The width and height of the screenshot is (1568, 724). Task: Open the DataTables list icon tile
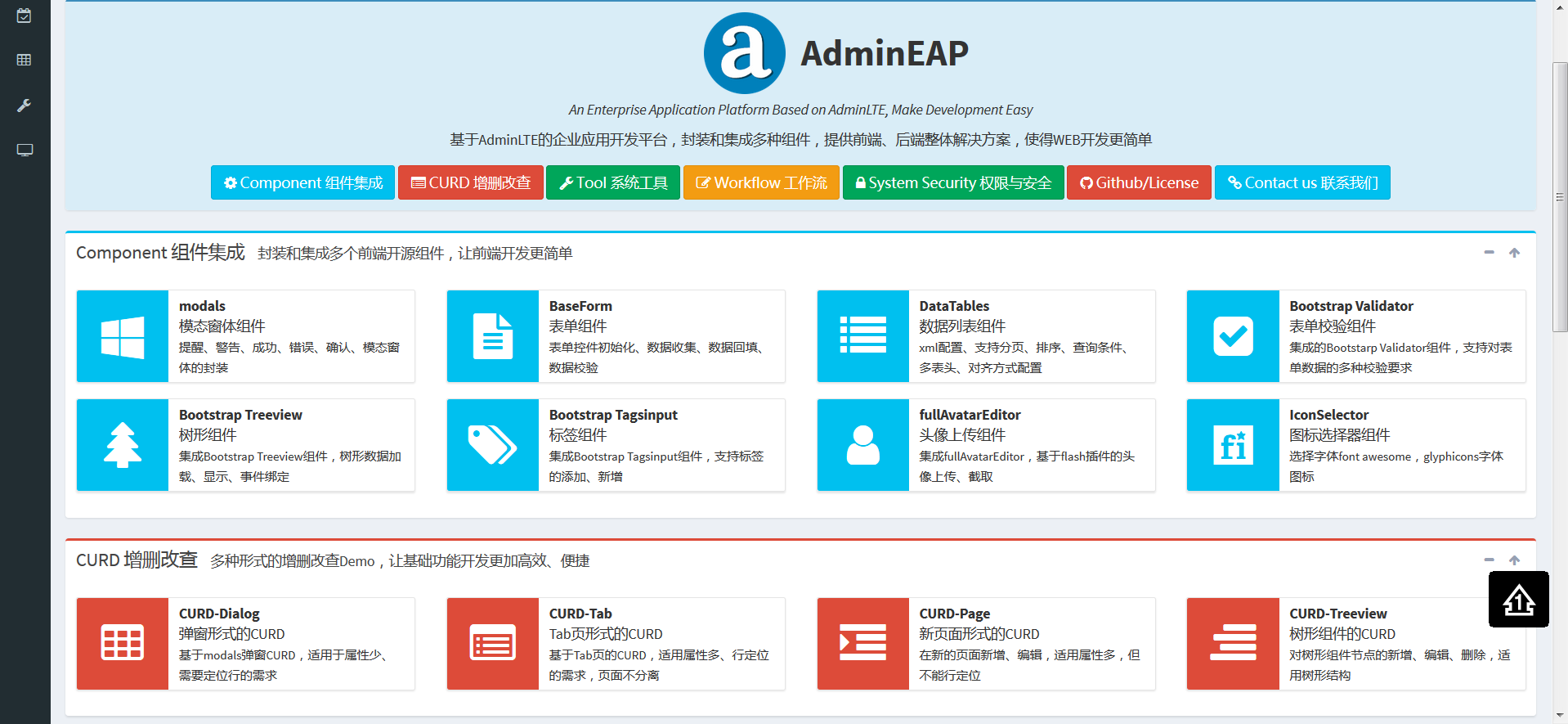[x=863, y=336]
